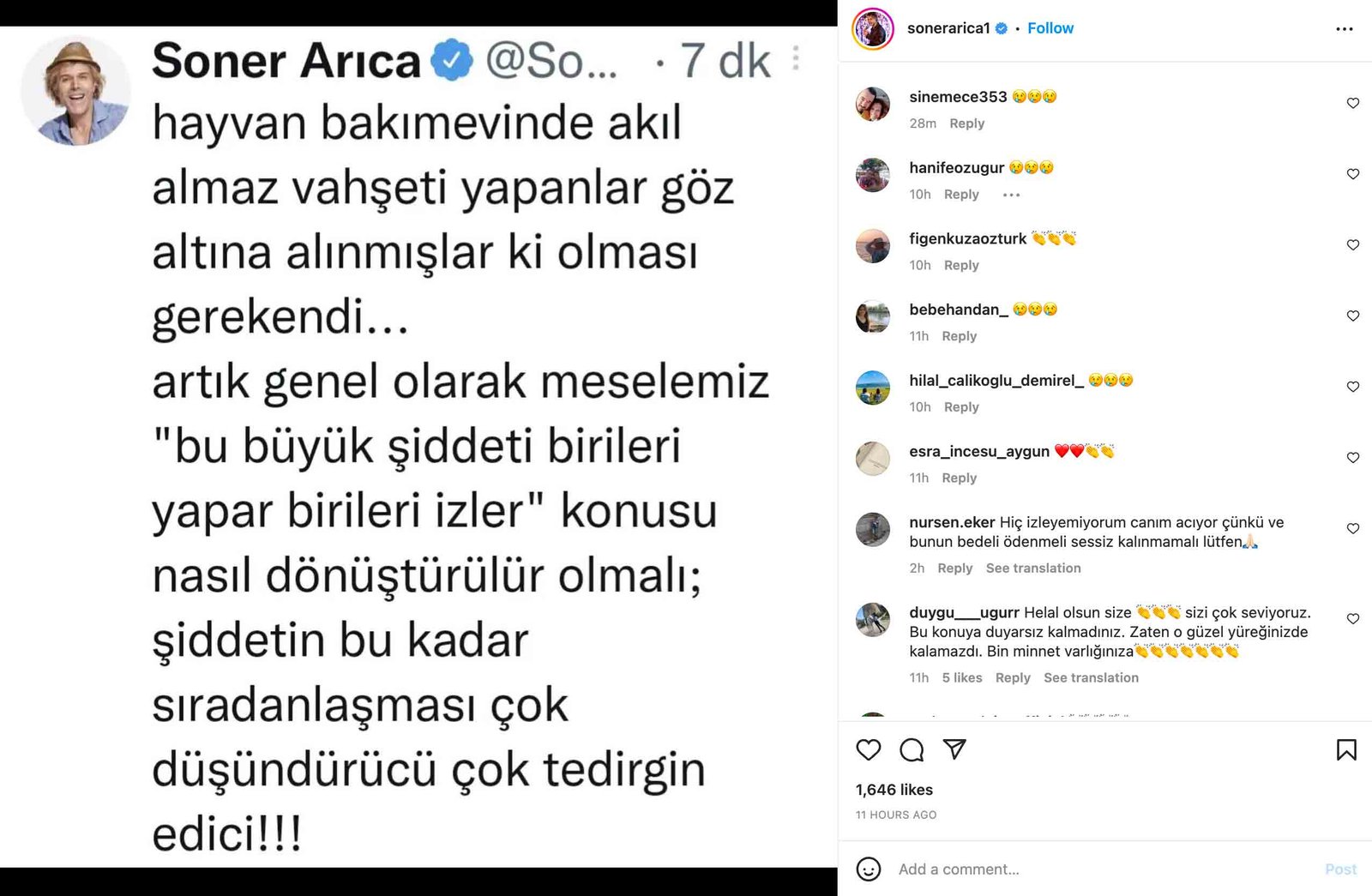
Task: Like sinemece353's comment
Action: pos(1353,103)
